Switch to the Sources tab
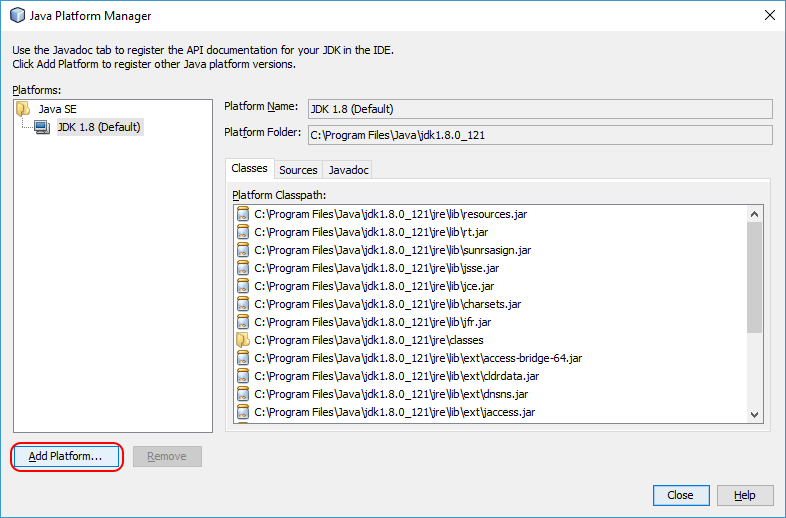This screenshot has height=518, width=786. (x=298, y=170)
